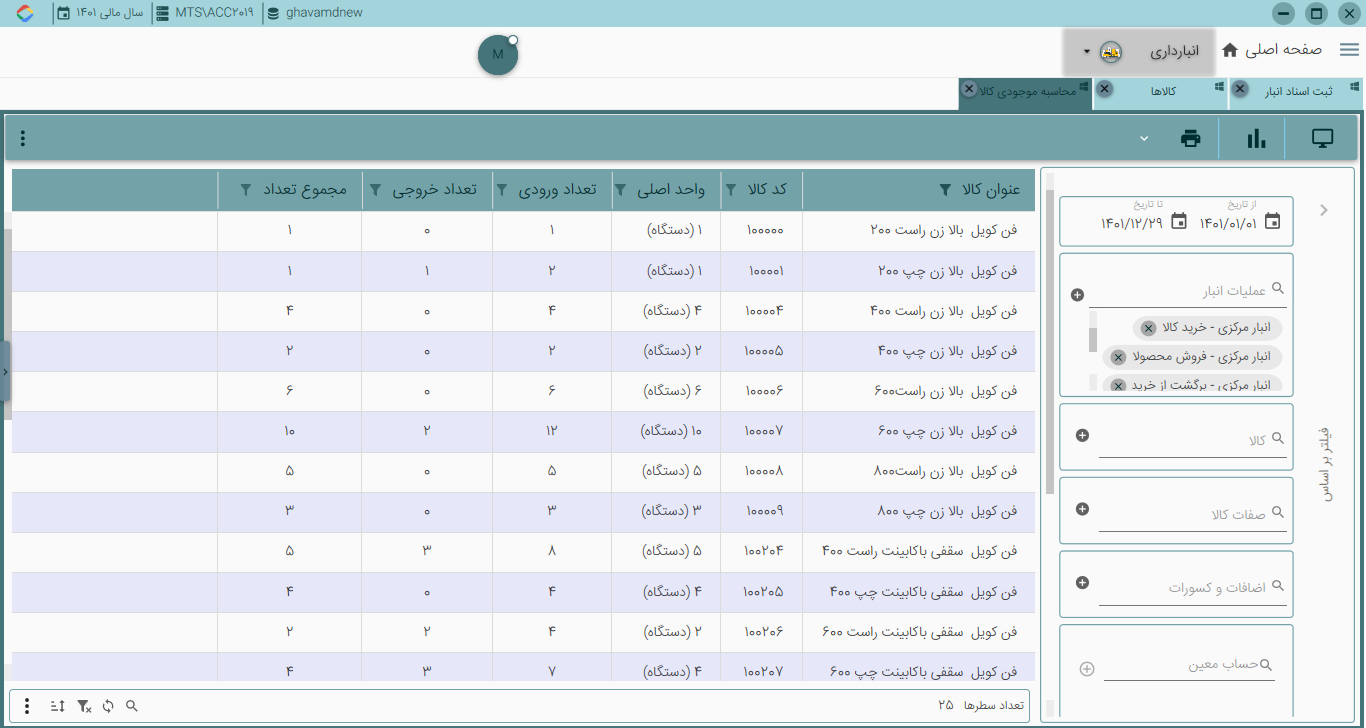This screenshot has height=728, width=1366.
Task: Open the toolbar three-dot overflow menu
Action: coord(23,139)
